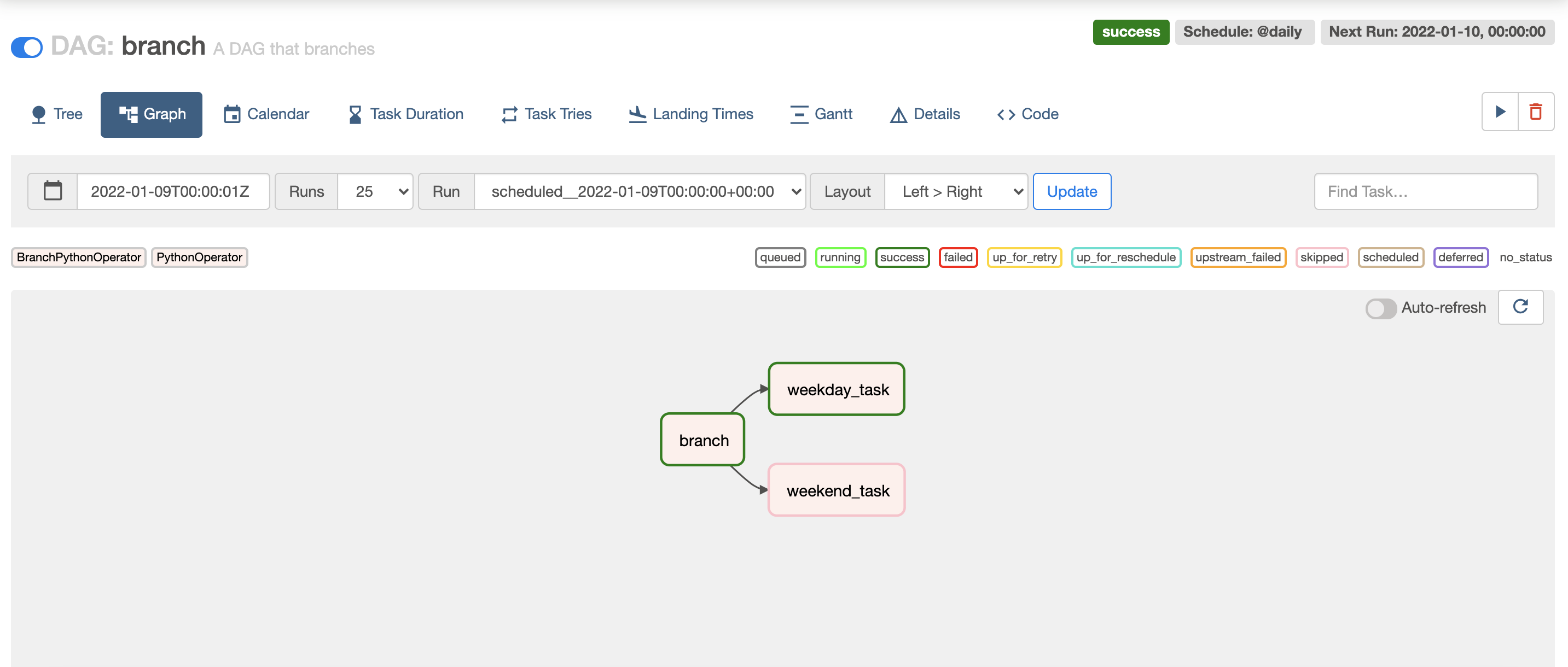Click the red delete DAG trash icon

tap(1535, 112)
